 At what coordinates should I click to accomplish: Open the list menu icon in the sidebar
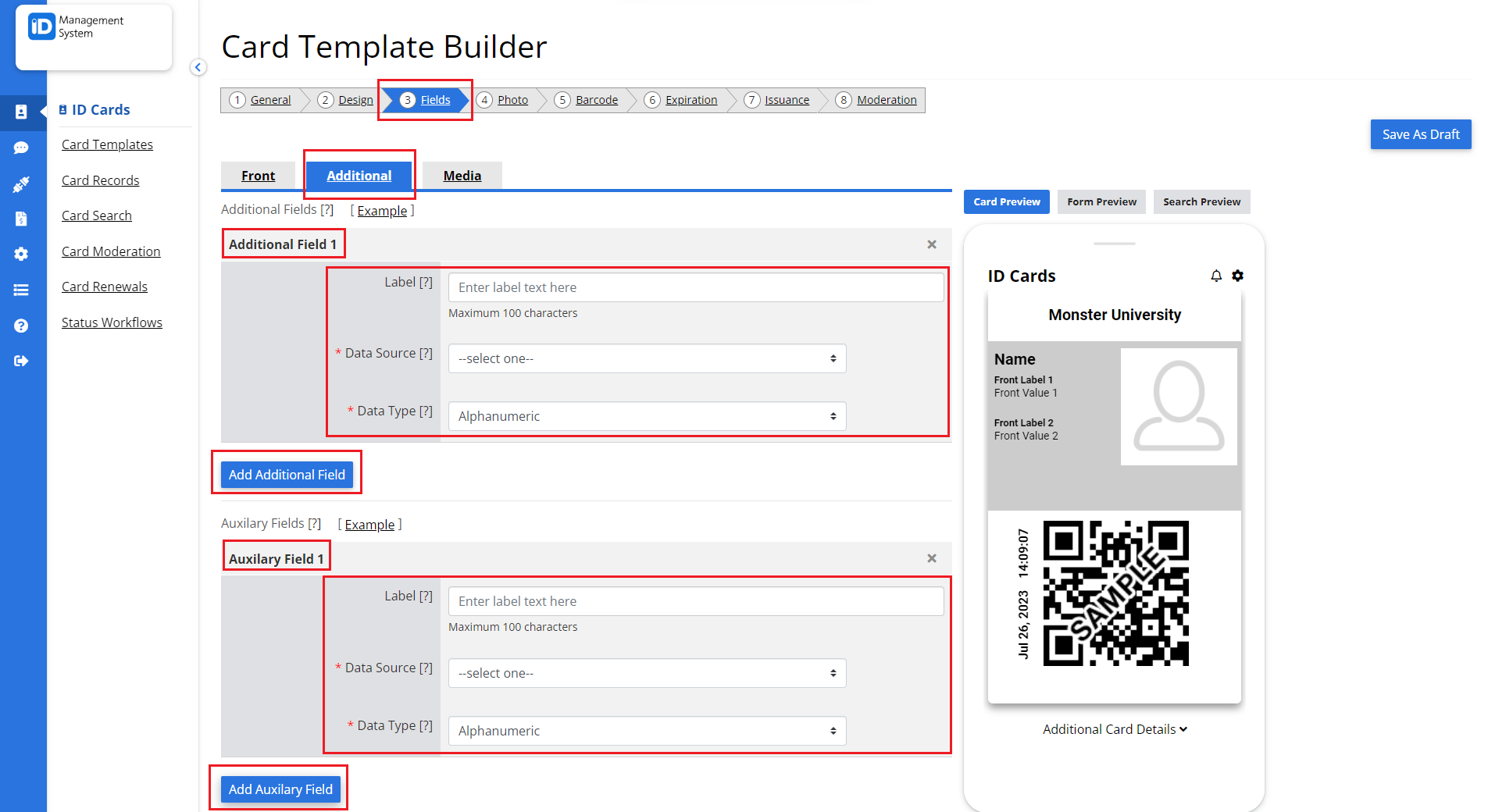point(23,290)
